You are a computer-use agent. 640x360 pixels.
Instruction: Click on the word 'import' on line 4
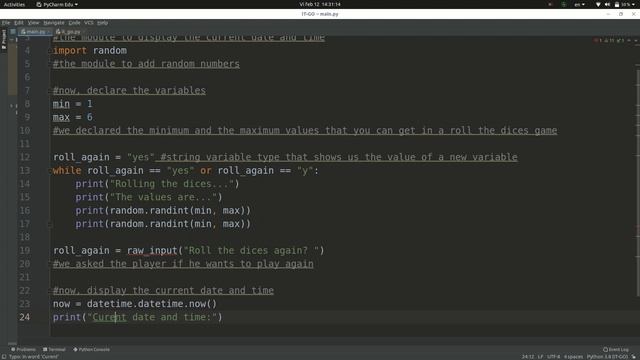pos(70,51)
